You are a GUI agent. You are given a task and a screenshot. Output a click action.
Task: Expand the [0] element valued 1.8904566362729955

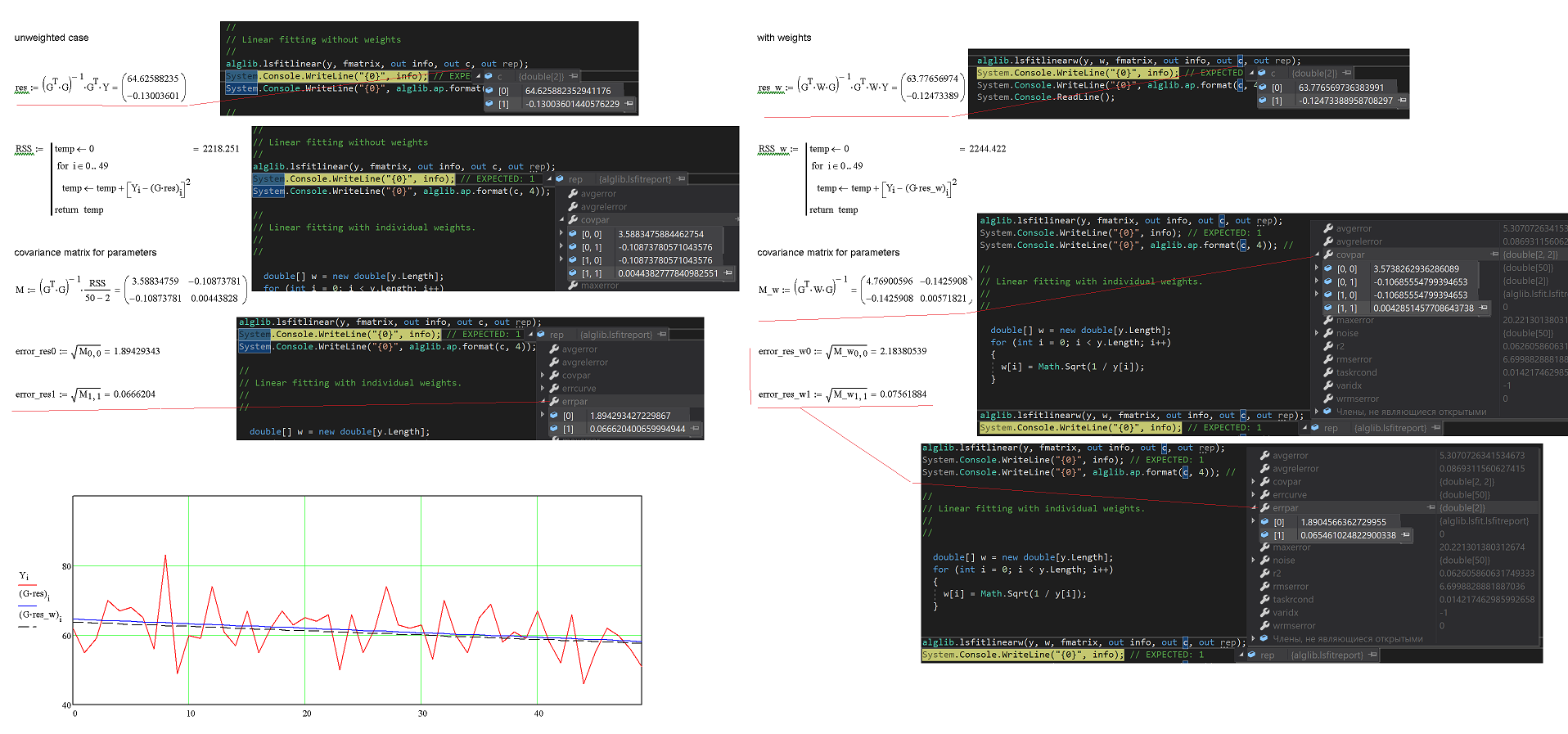[x=1254, y=521]
